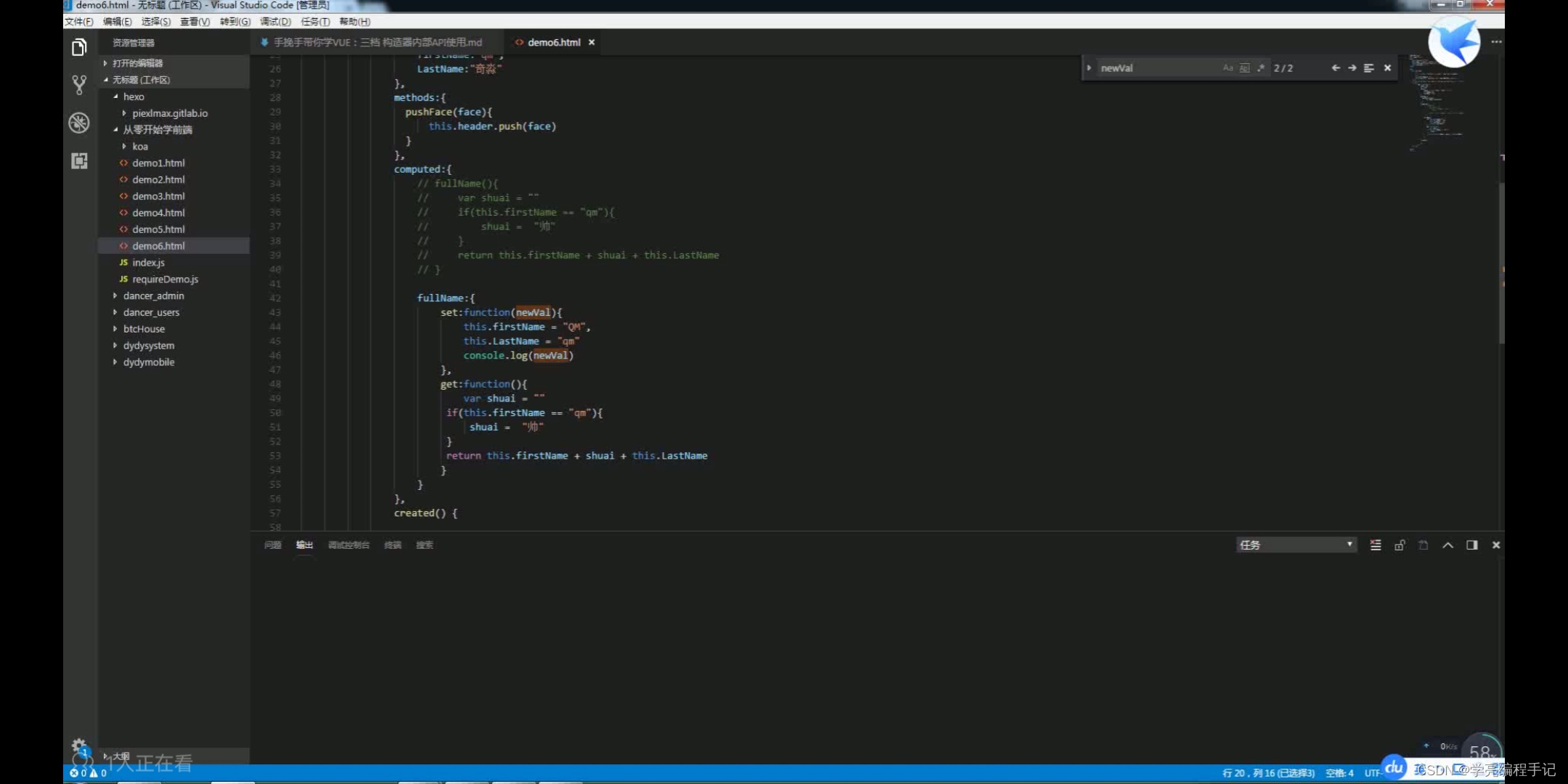Toggle match case in find widget

[x=1228, y=68]
